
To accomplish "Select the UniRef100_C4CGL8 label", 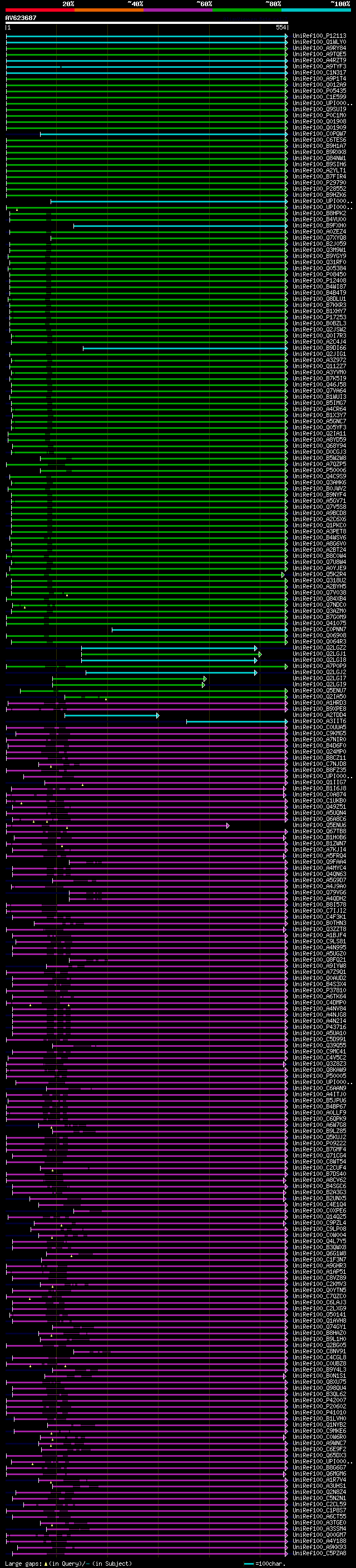I will point(319,1357).
